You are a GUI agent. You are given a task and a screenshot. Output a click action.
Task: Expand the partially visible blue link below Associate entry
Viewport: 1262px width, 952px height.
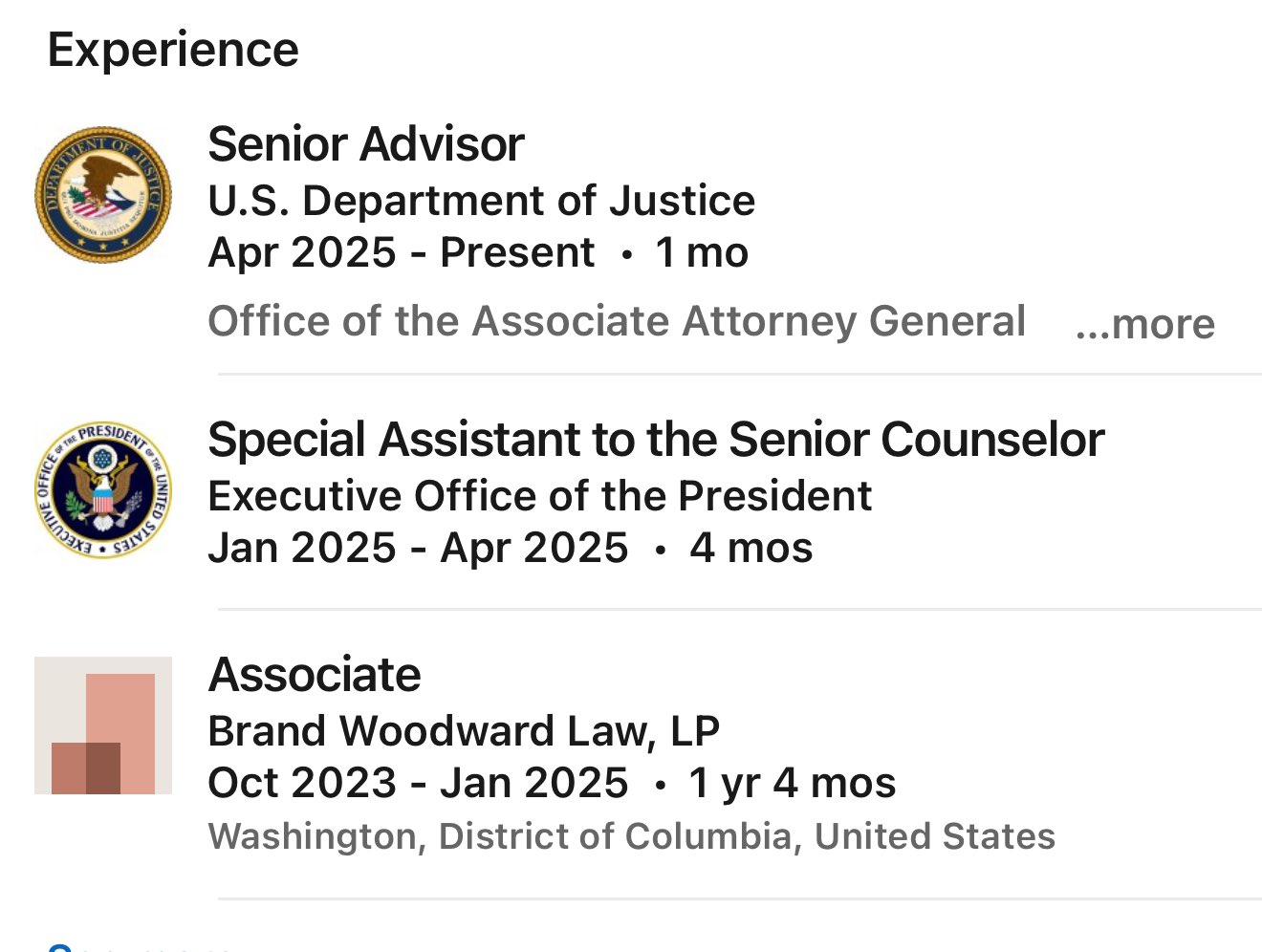[60, 946]
